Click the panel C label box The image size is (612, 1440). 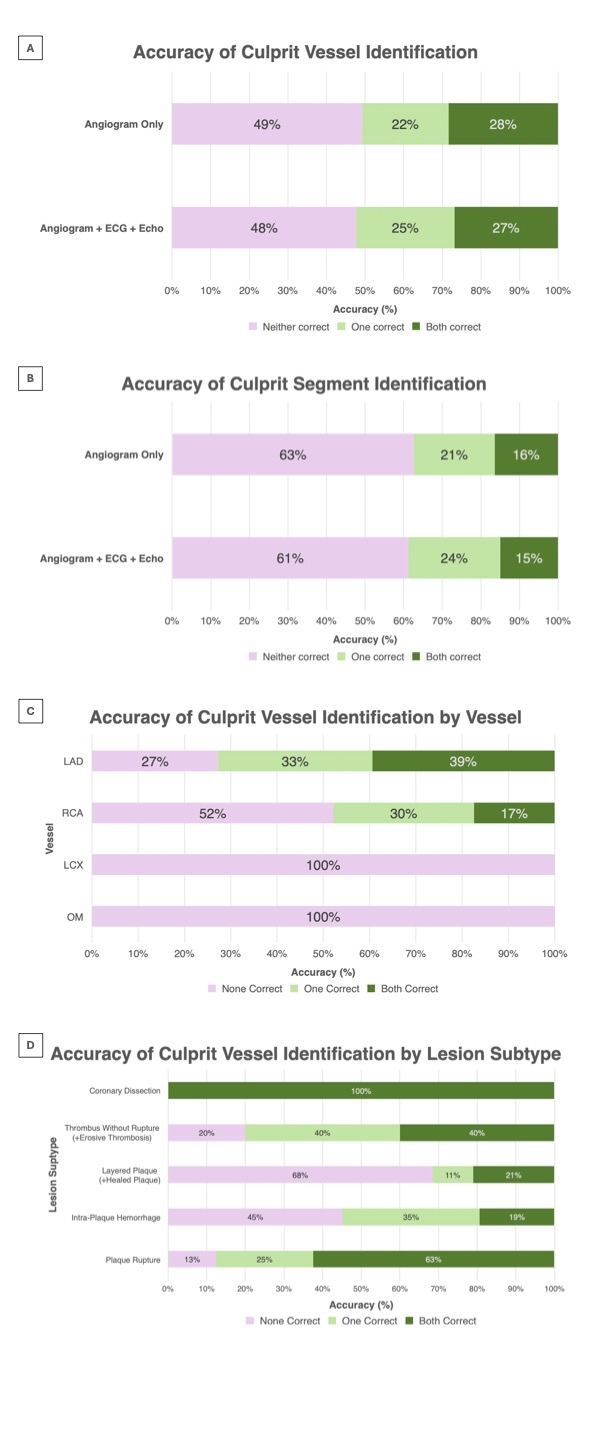[31, 712]
